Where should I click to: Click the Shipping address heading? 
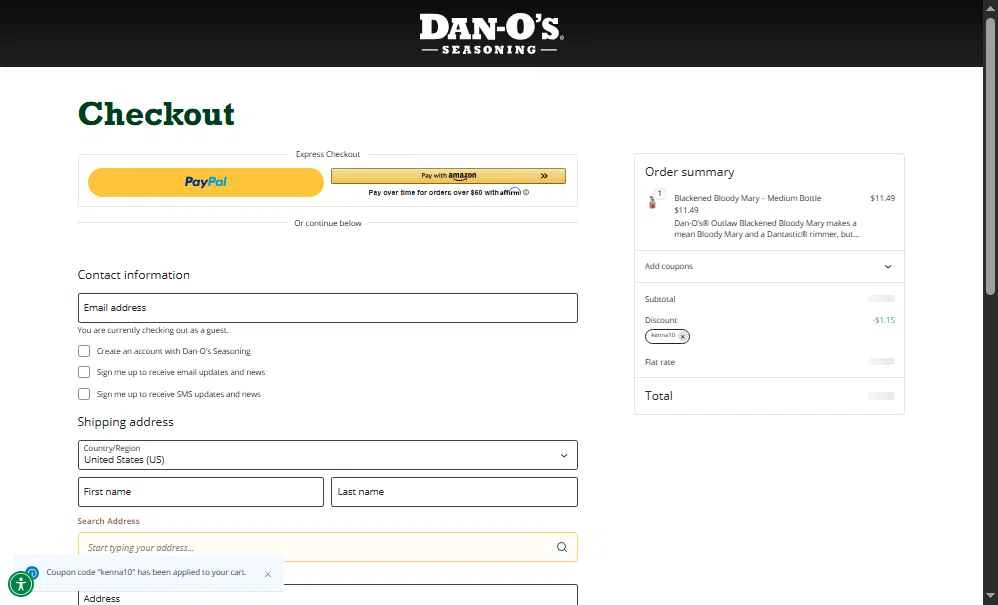(x=125, y=422)
